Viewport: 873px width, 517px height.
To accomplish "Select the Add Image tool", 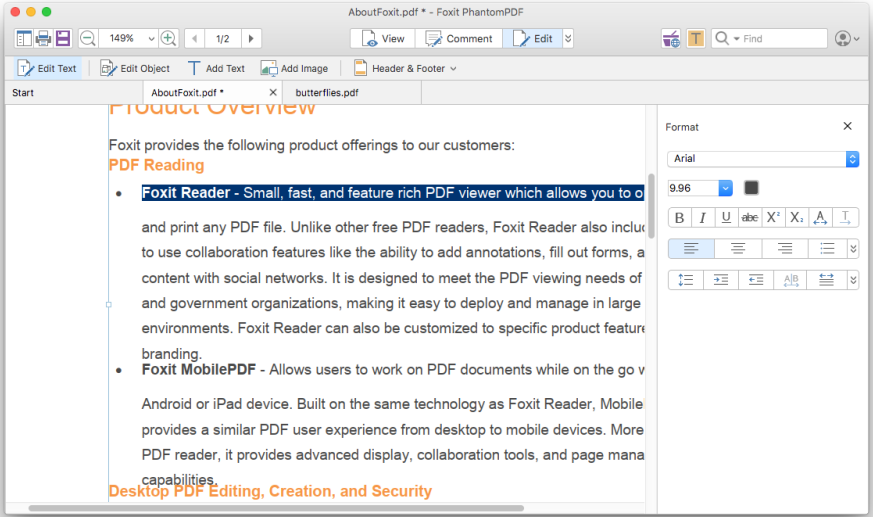I will pos(295,68).
